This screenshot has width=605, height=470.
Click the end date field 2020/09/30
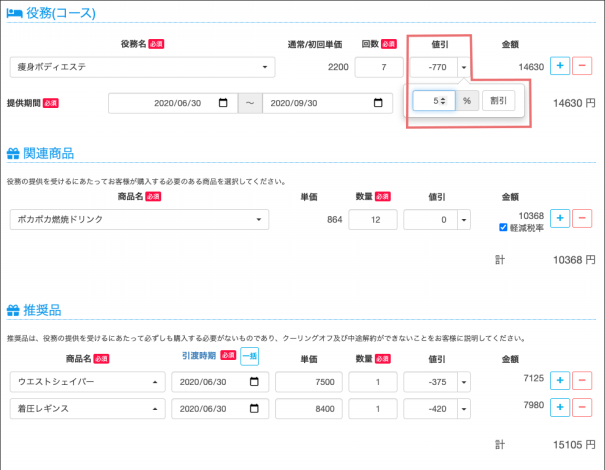pos(328,103)
